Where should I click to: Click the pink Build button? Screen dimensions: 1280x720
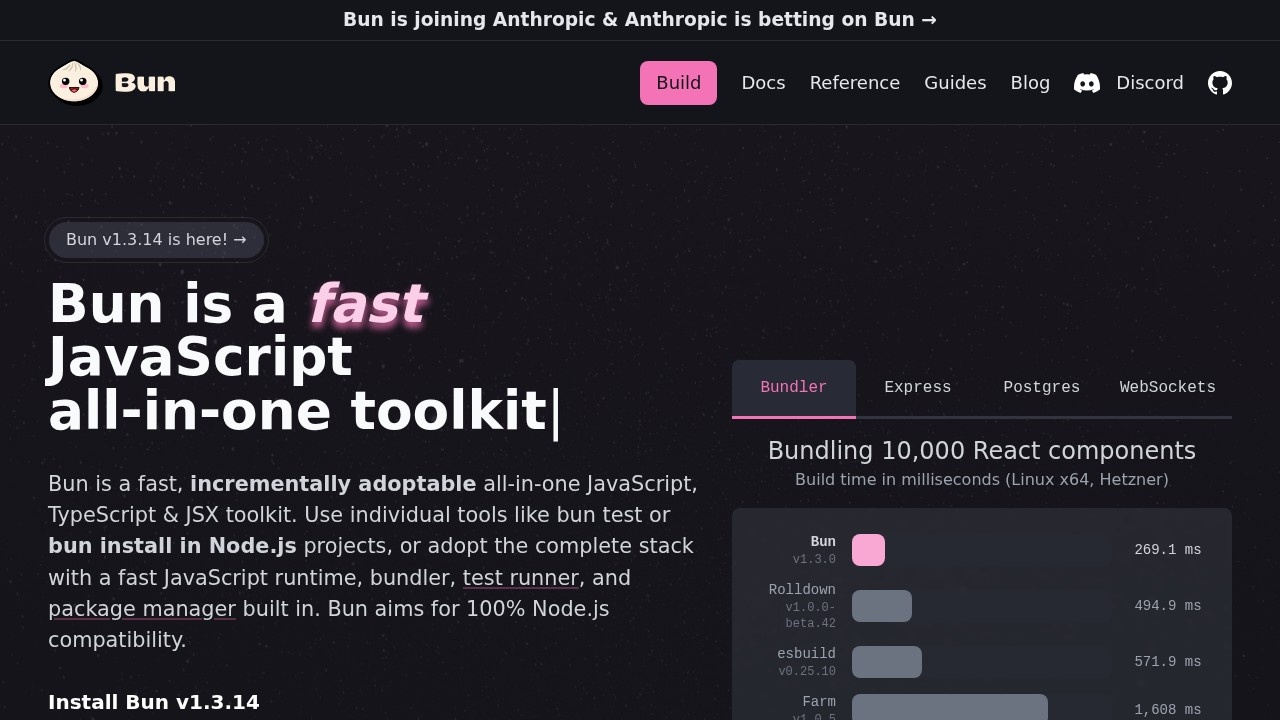678,83
